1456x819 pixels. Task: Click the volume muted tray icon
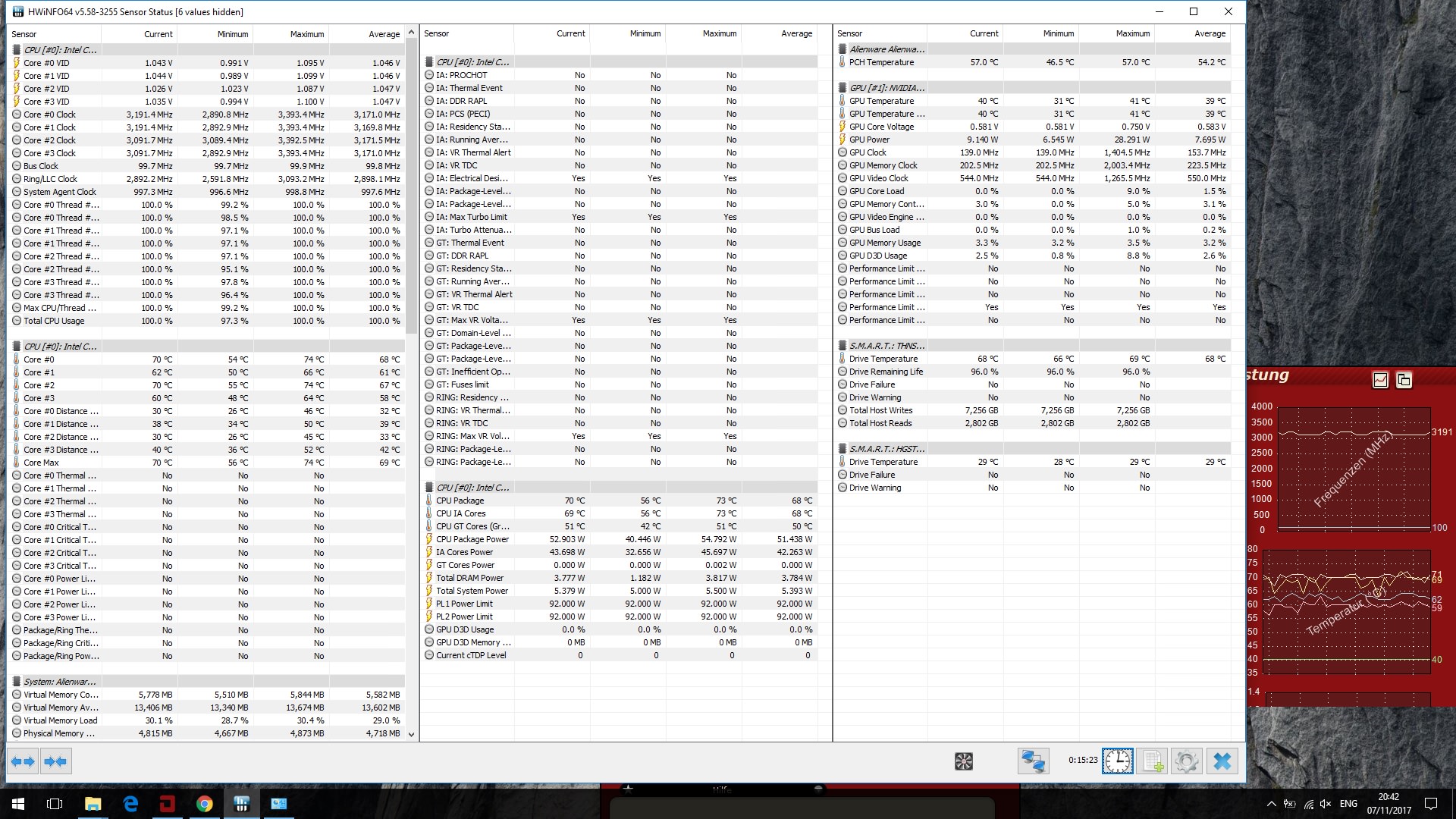click(1326, 804)
